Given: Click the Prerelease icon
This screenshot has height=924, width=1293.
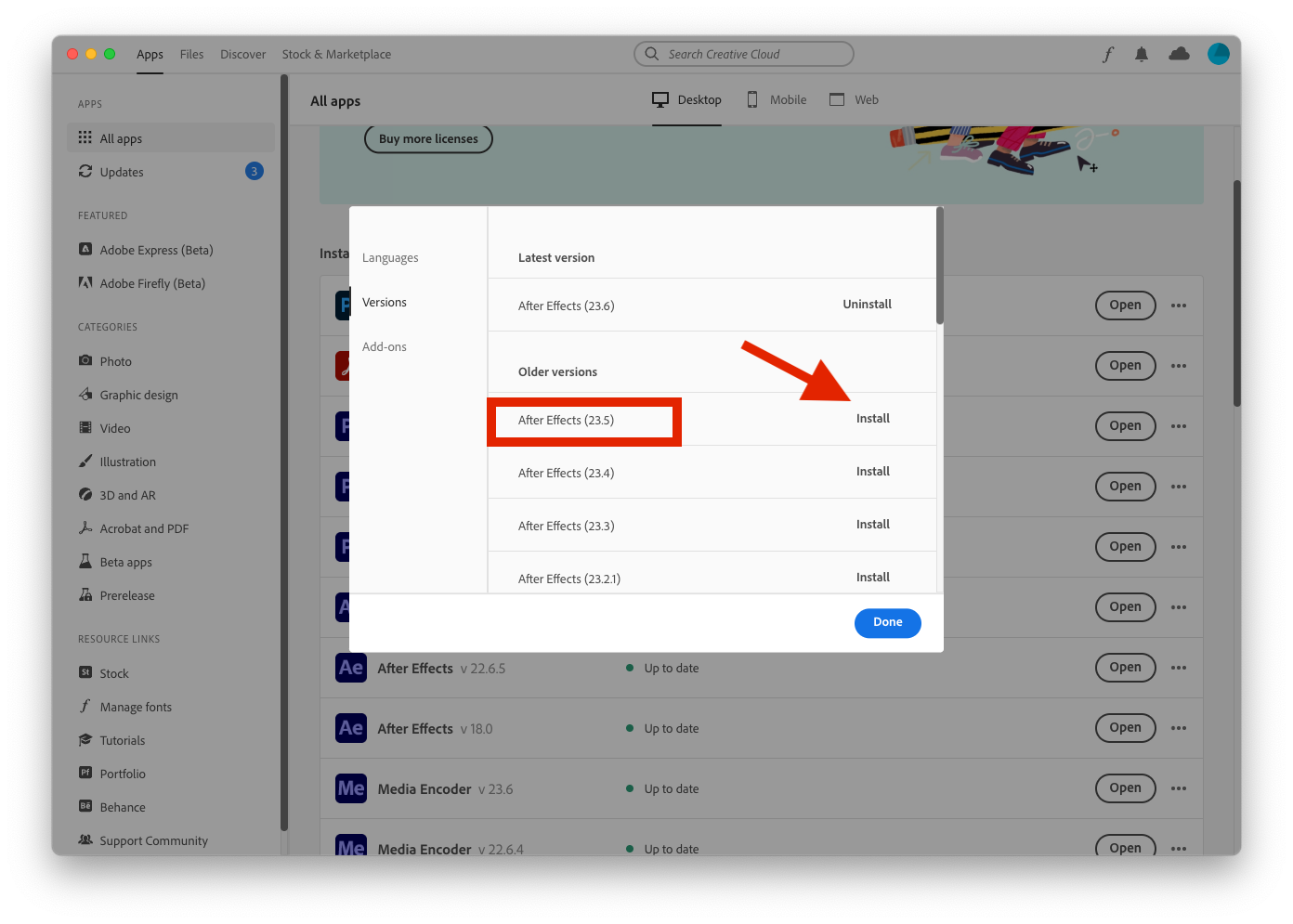Looking at the screenshot, I should pos(85,594).
